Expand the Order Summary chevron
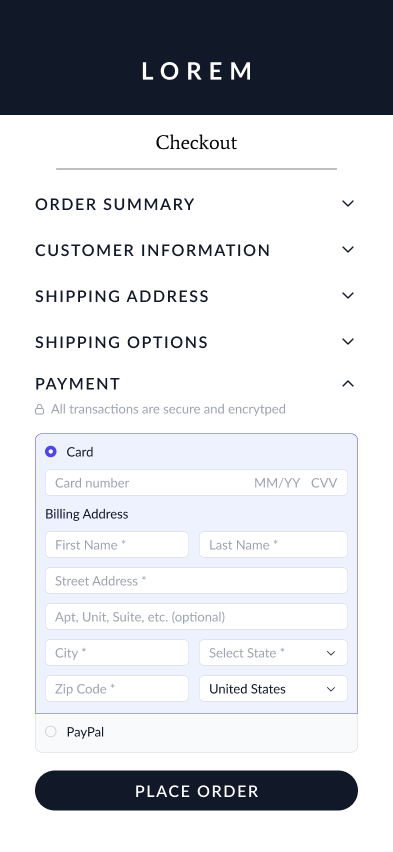This screenshot has height=852, width=393. pos(348,204)
